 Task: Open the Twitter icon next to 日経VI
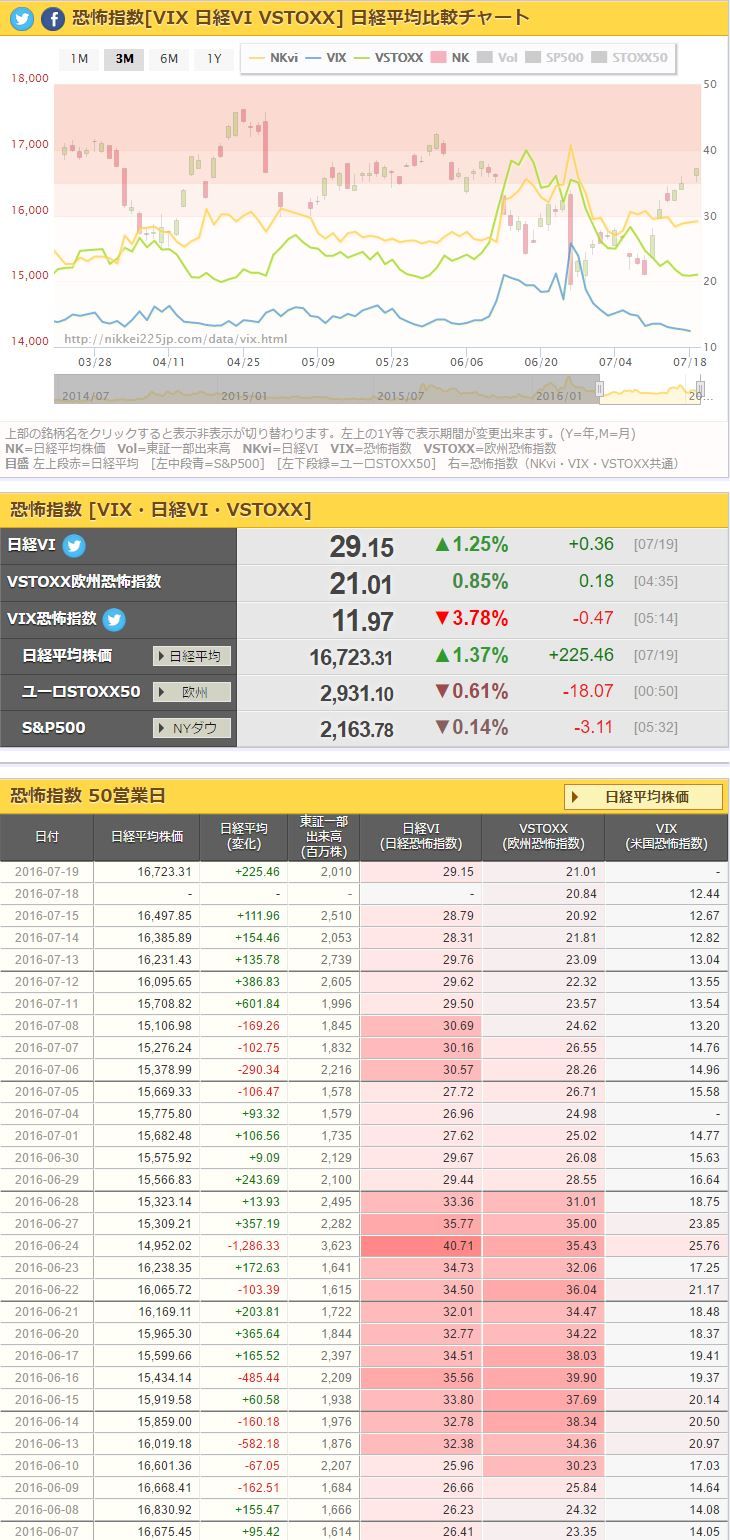point(74,546)
